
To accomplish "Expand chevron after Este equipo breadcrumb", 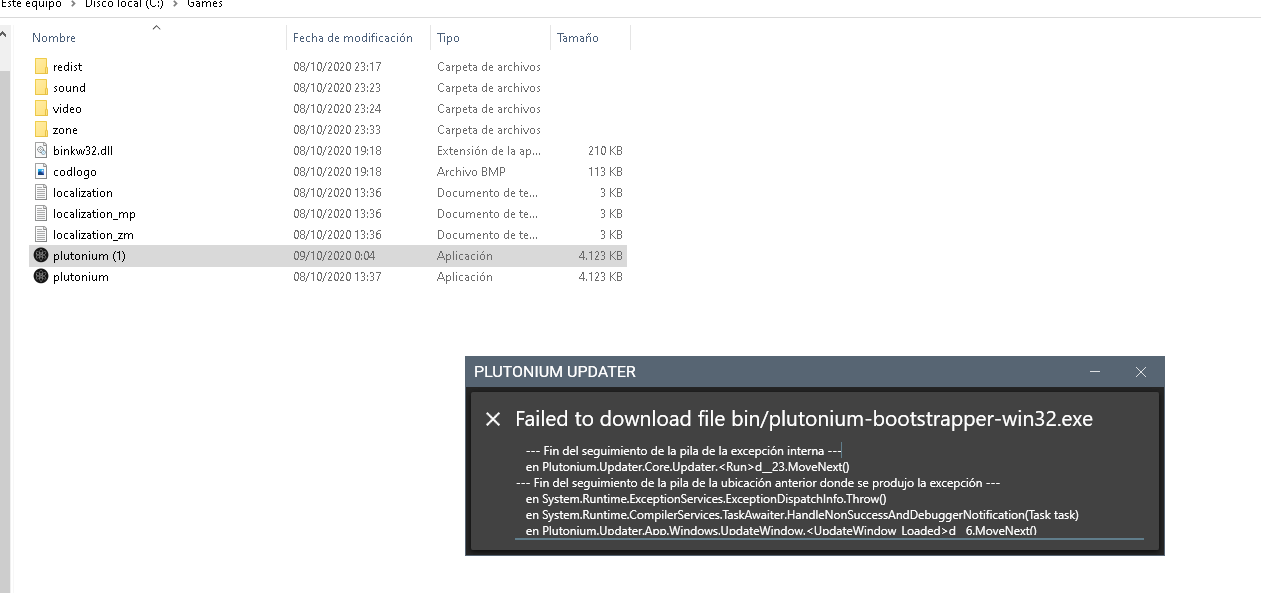I will [74, 4].
